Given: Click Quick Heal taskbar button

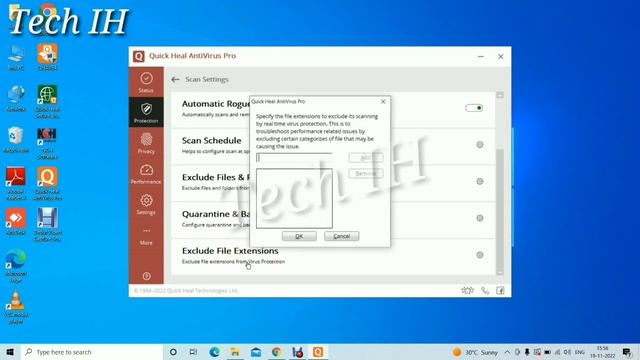Looking at the screenshot, I should pos(318,352).
